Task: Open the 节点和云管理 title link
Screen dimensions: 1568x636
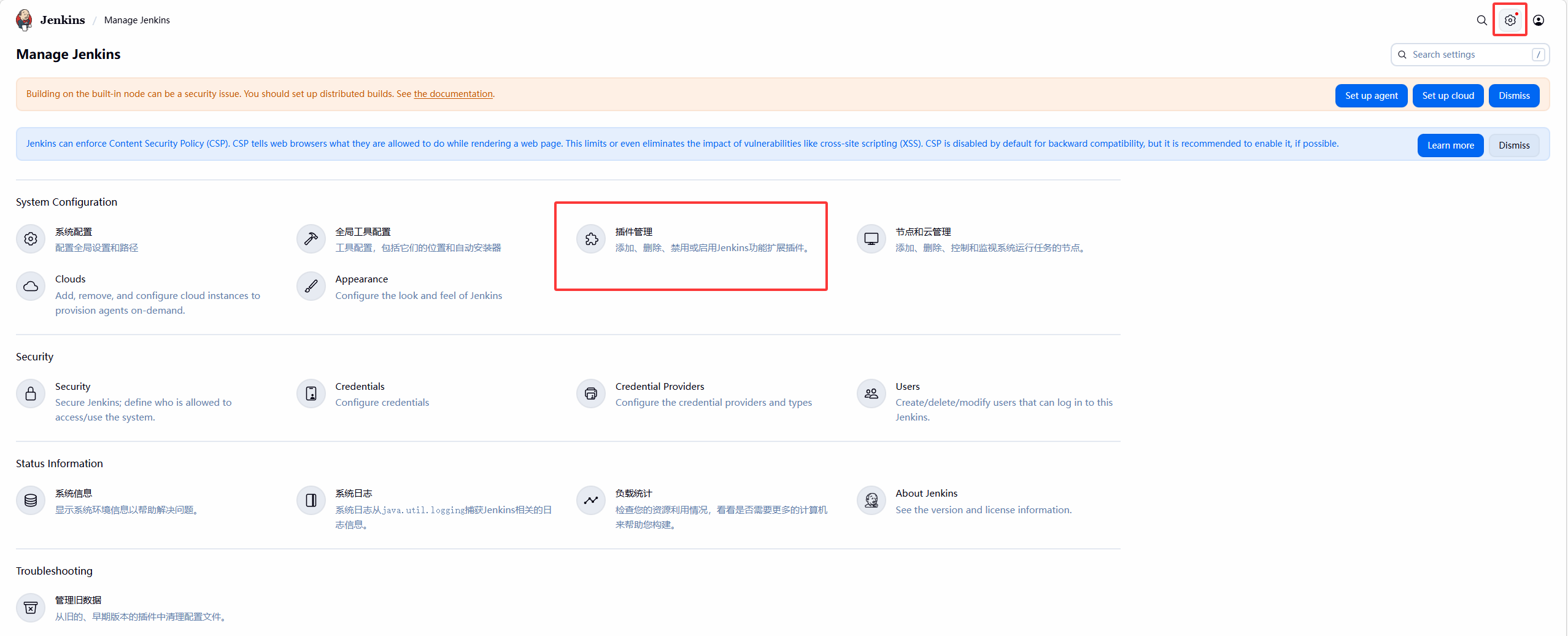Action: pyautogui.click(x=923, y=232)
